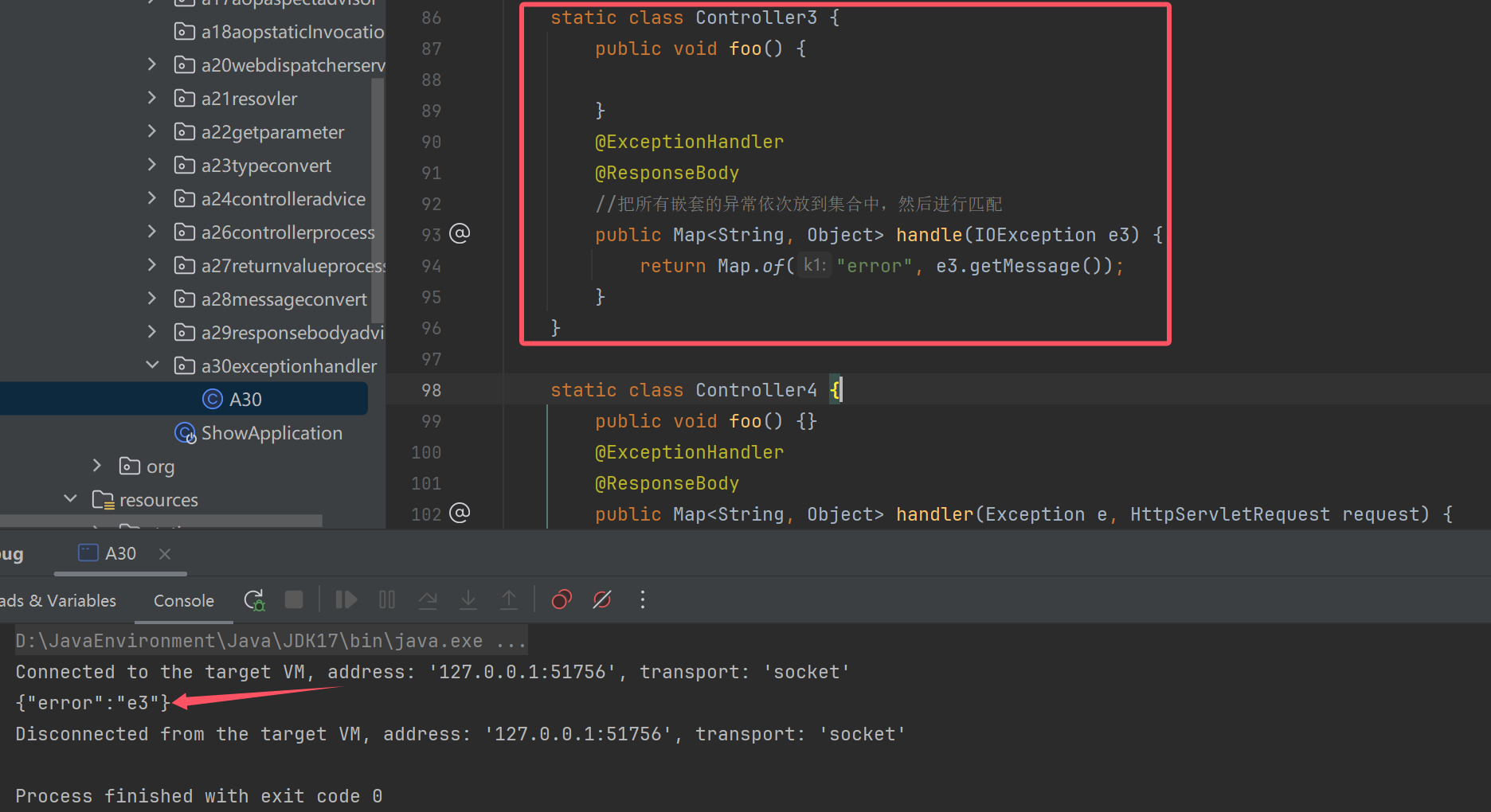
Task: Click console output '{"error":"e3"}'
Action: pos(93,703)
